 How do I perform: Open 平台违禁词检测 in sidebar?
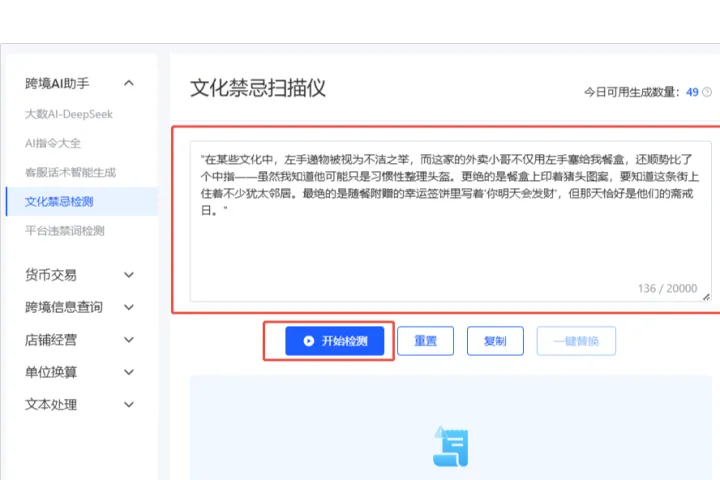pos(65,231)
